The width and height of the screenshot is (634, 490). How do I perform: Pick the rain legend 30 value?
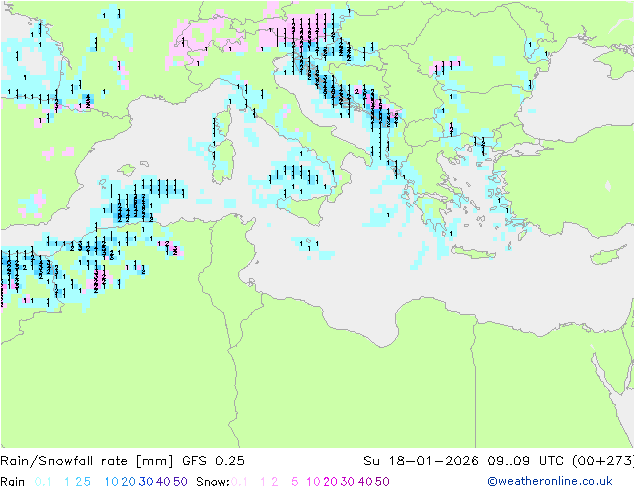click(x=146, y=482)
